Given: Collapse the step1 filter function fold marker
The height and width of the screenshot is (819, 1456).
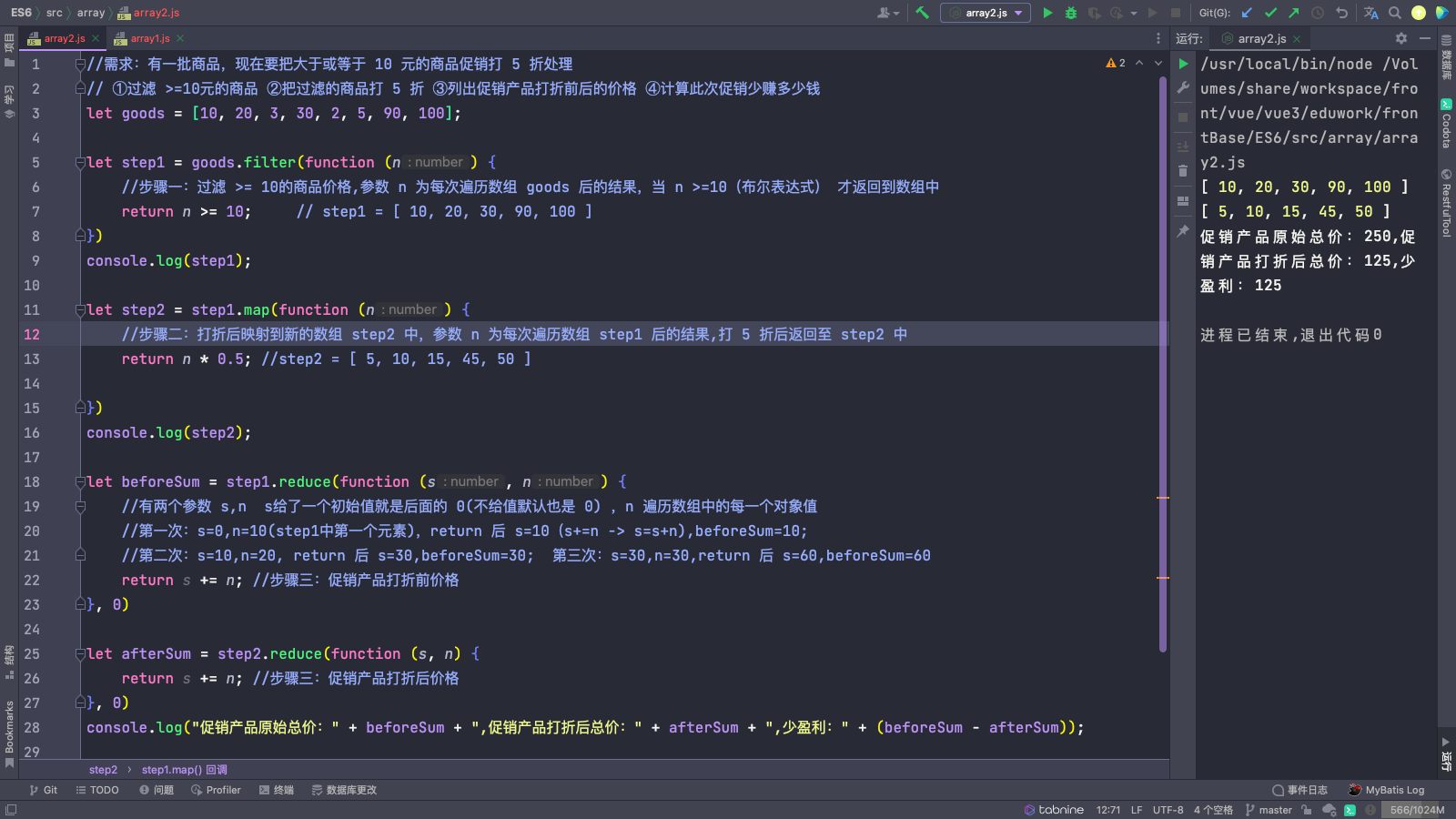Looking at the screenshot, I should click(x=80, y=163).
